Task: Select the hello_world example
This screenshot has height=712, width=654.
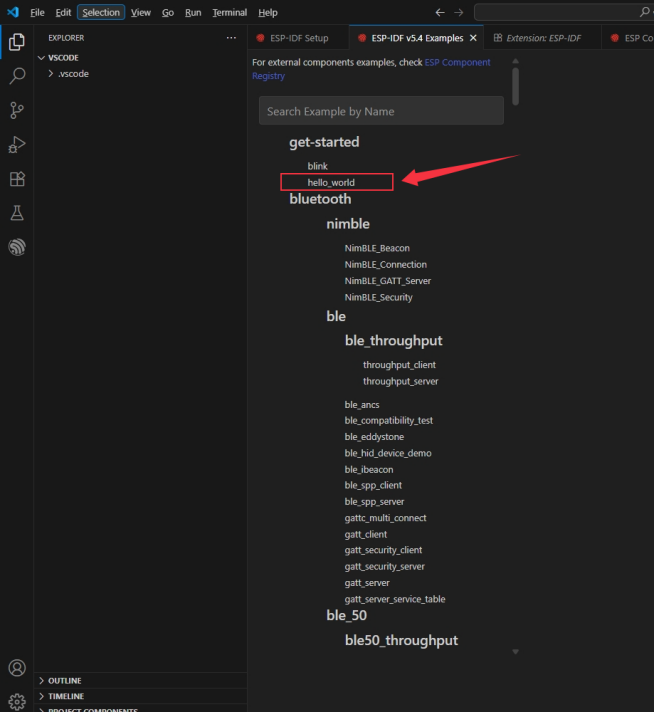Action: coord(331,183)
